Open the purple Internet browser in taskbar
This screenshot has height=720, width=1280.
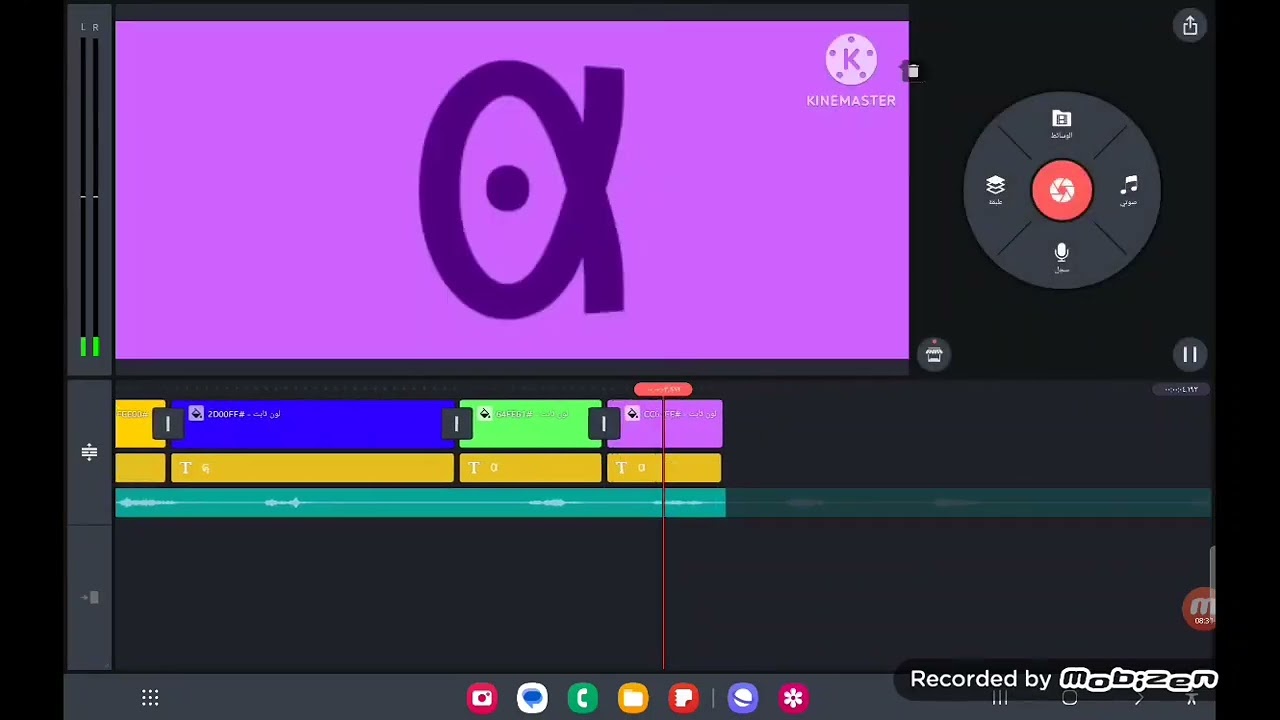click(743, 698)
